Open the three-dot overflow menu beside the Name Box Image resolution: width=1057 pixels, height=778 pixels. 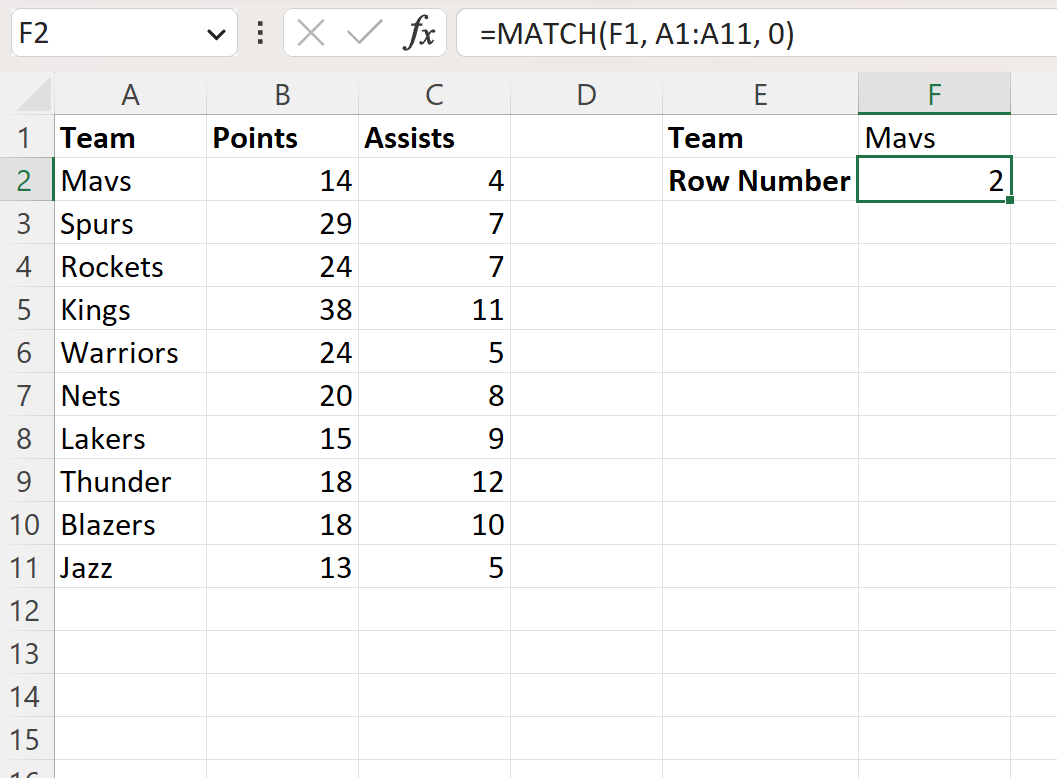[259, 33]
